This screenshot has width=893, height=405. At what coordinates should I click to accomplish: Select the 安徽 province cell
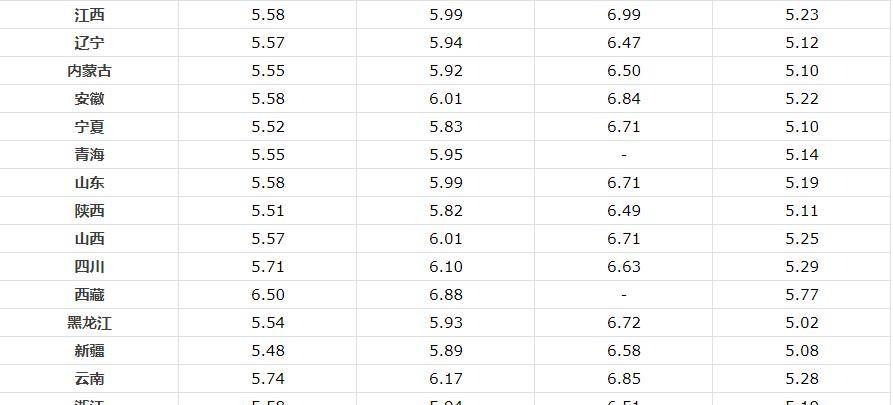[89, 99]
